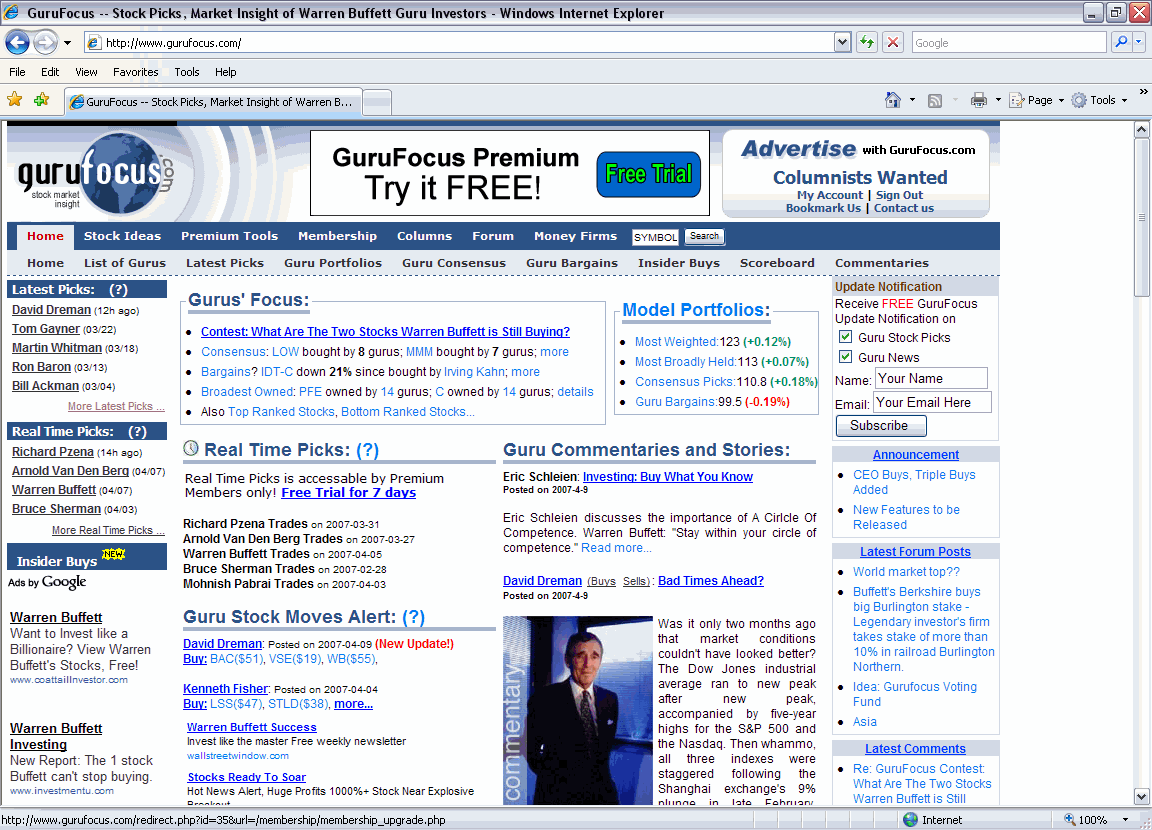
Task: Click the Your Name input field
Action: pyautogui.click(x=930, y=379)
